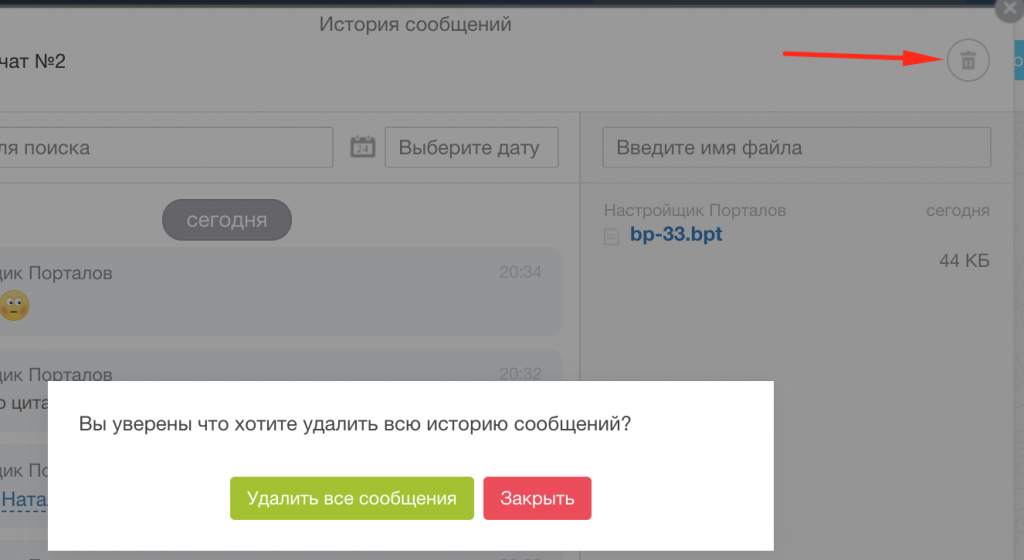This screenshot has width=1024, height=560.
Task: Open the bp-33.bpt file link
Action: pyautogui.click(x=676, y=234)
